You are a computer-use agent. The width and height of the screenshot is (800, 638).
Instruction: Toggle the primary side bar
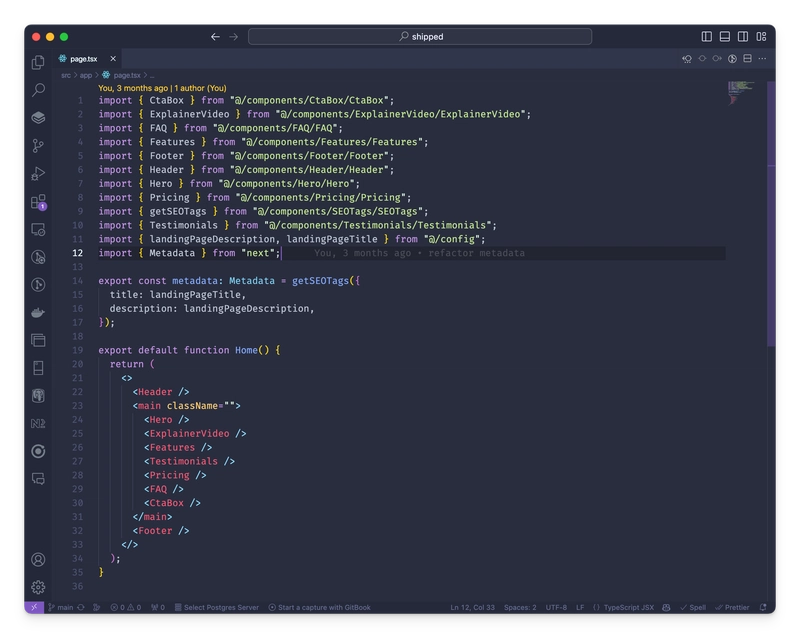(x=707, y=36)
